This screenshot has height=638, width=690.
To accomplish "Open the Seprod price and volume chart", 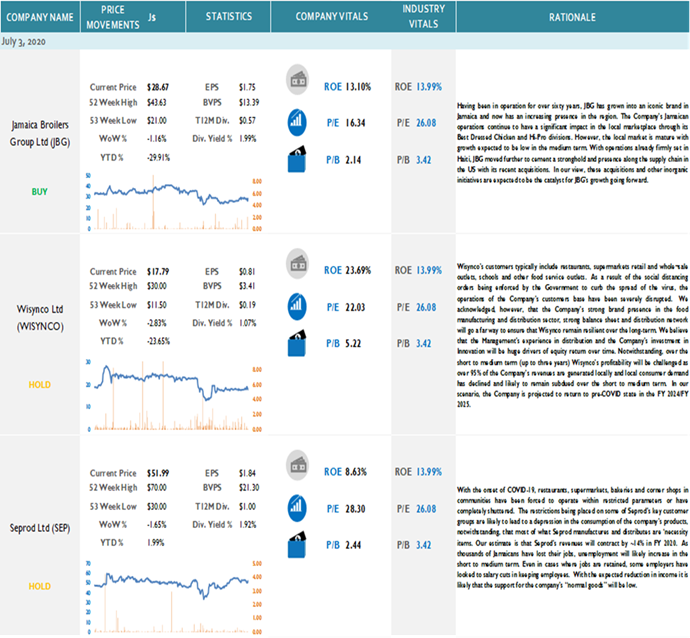I will (174, 597).
